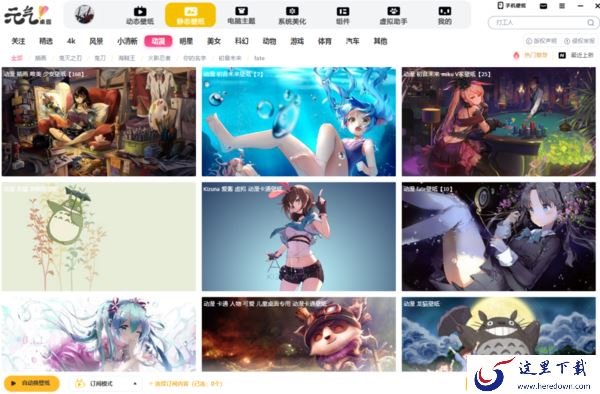Choose the 鬼灭之刃 sub-filter

[x=70, y=58]
